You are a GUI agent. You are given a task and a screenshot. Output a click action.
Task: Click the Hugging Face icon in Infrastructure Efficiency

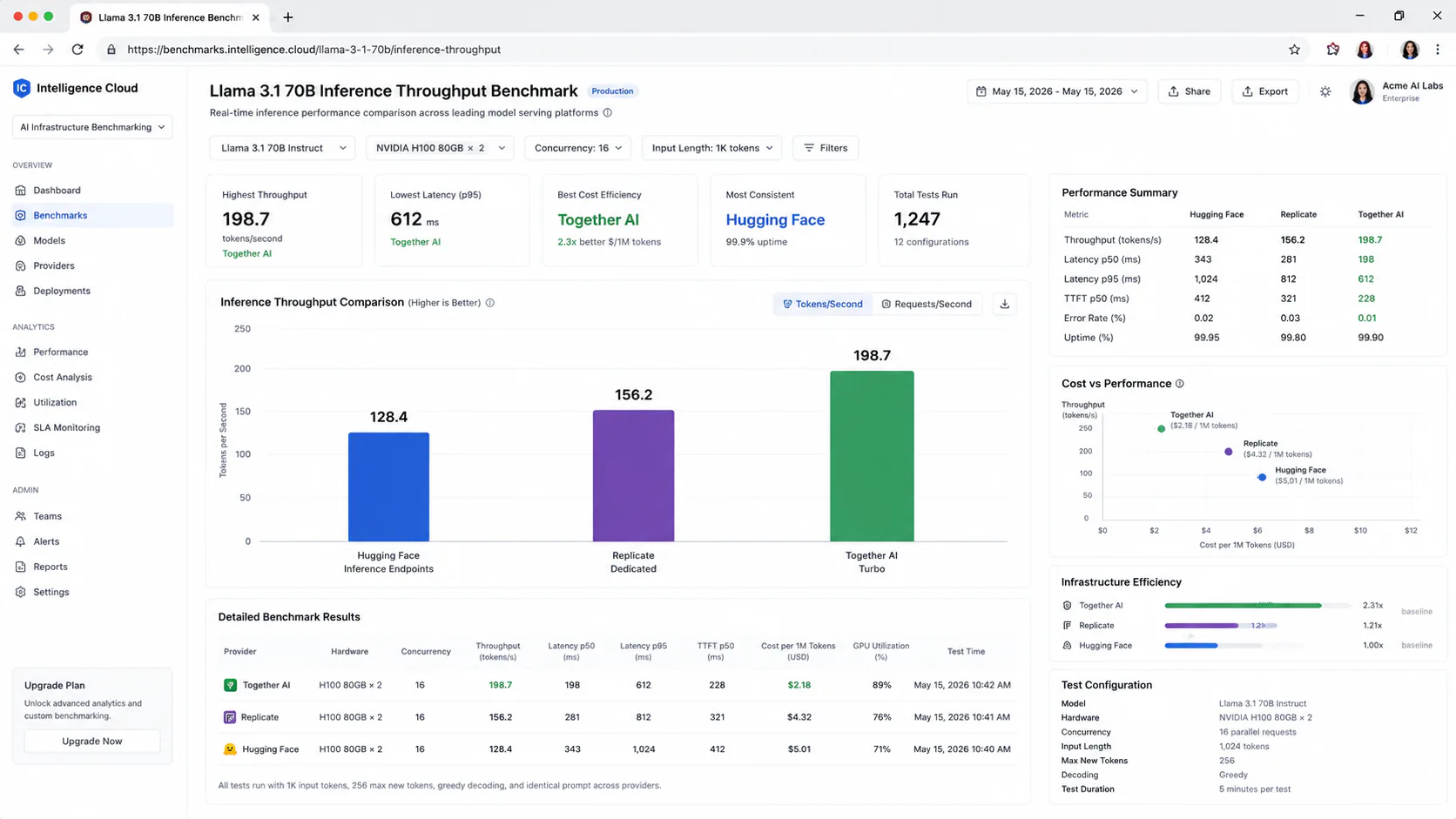point(1068,646)
